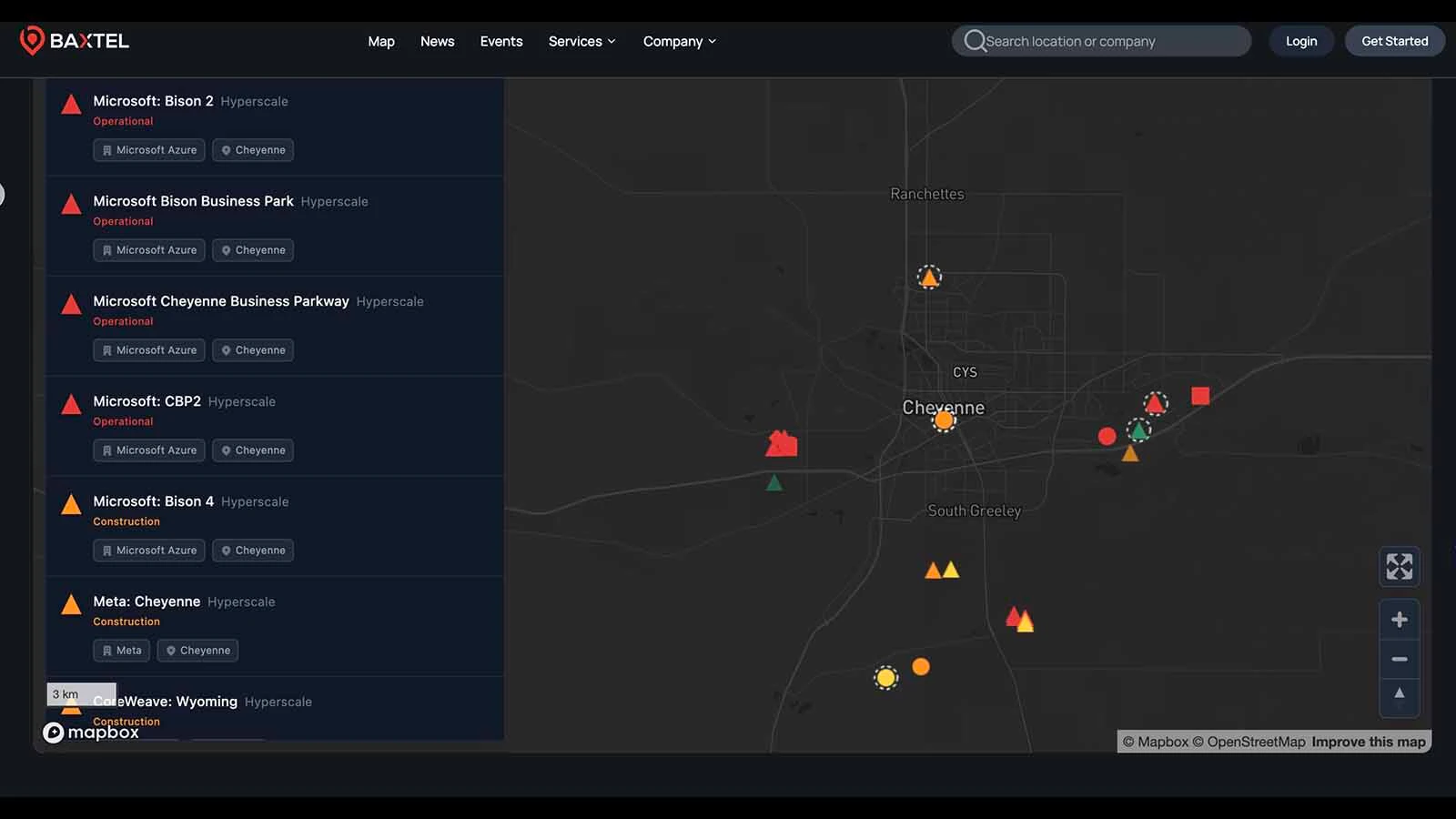This screenshot has height=819, width=1456.
Task: Click the orange circle marker near Cheyenne label
Action: (945, 420)
